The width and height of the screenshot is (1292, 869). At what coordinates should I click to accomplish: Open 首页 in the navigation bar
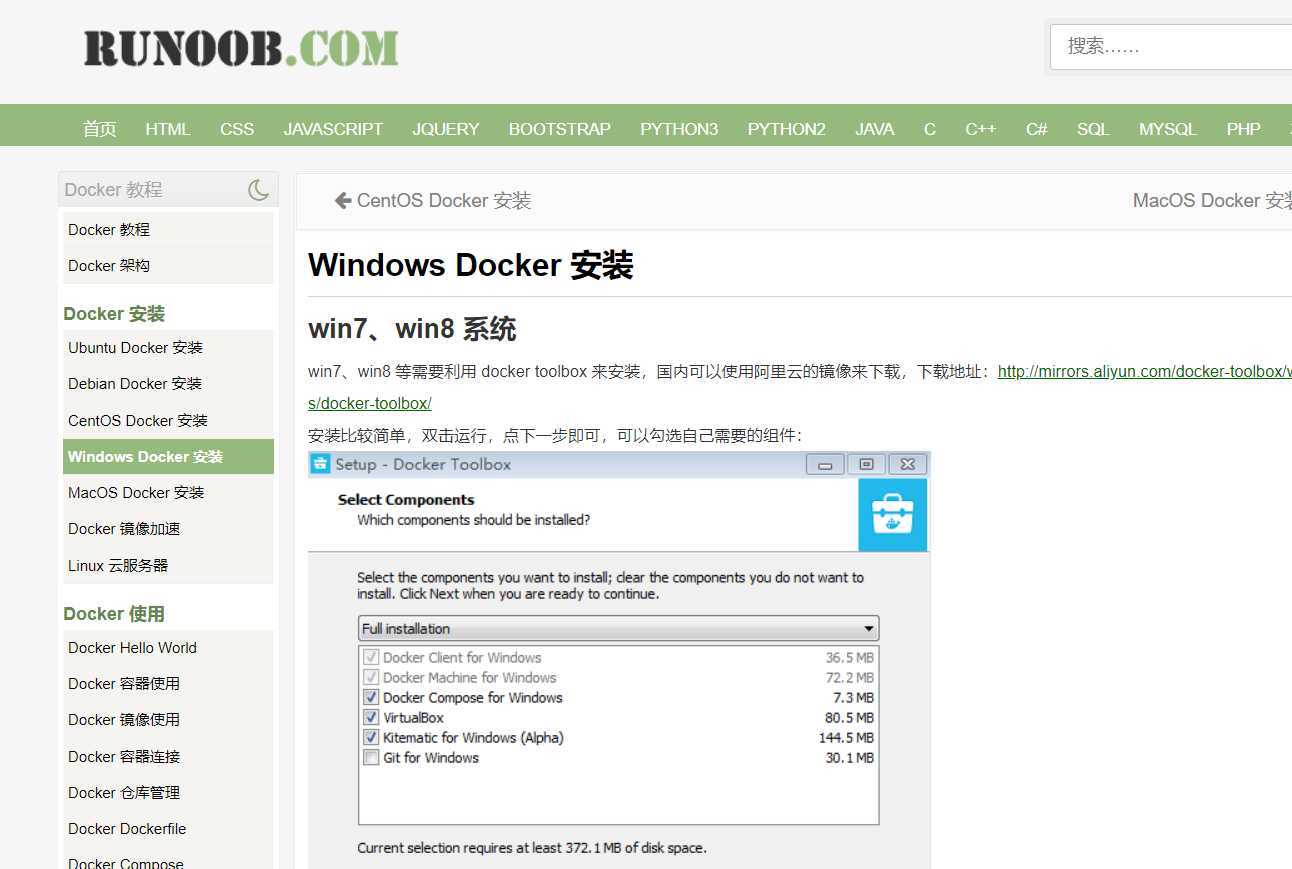(99, 129)
